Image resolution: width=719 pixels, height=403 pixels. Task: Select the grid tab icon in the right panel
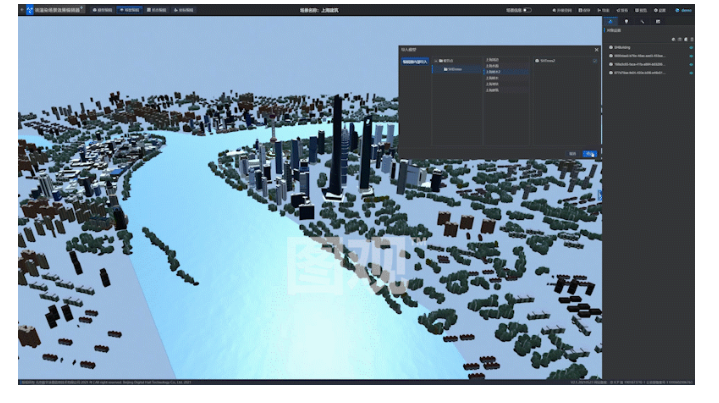658,22
